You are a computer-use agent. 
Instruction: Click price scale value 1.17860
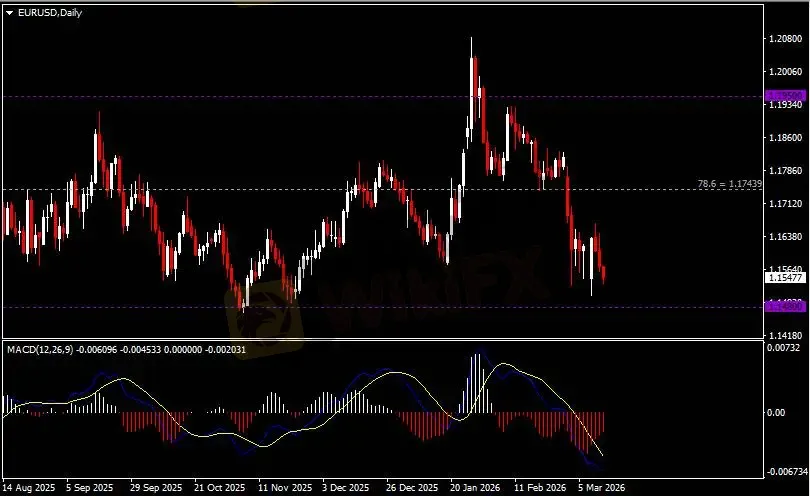785,171
